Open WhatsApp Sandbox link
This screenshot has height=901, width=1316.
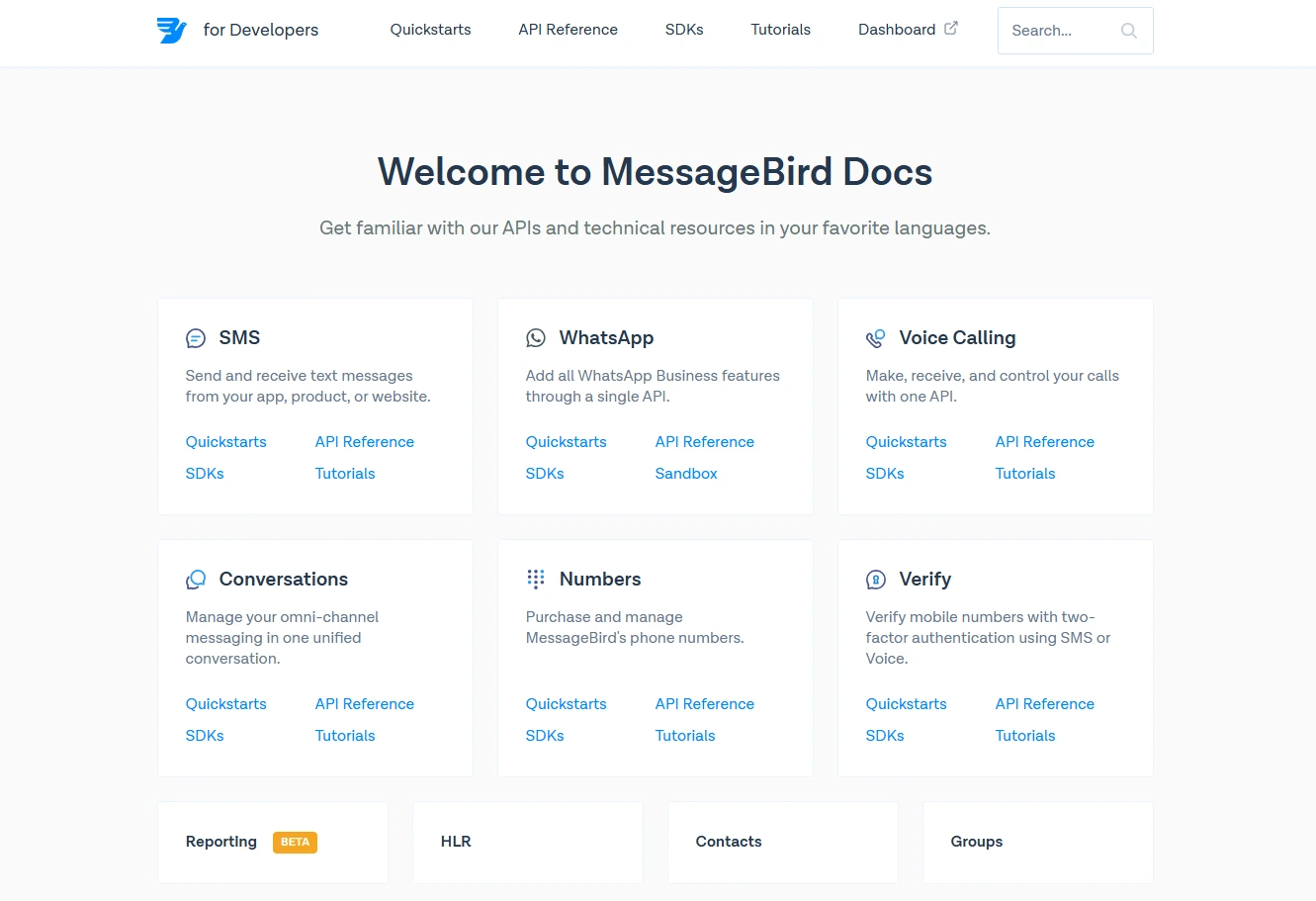point(686,474)
